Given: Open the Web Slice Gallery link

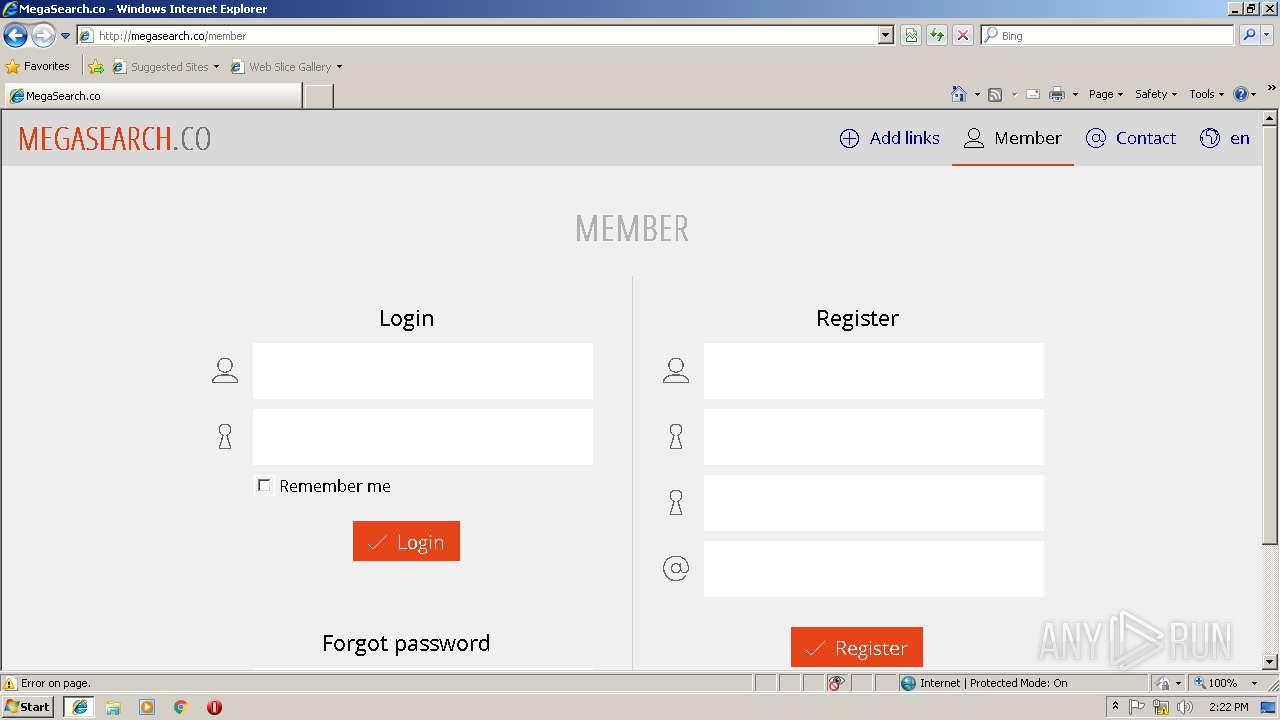Looking at the screenshot, I should pos(286,67).
